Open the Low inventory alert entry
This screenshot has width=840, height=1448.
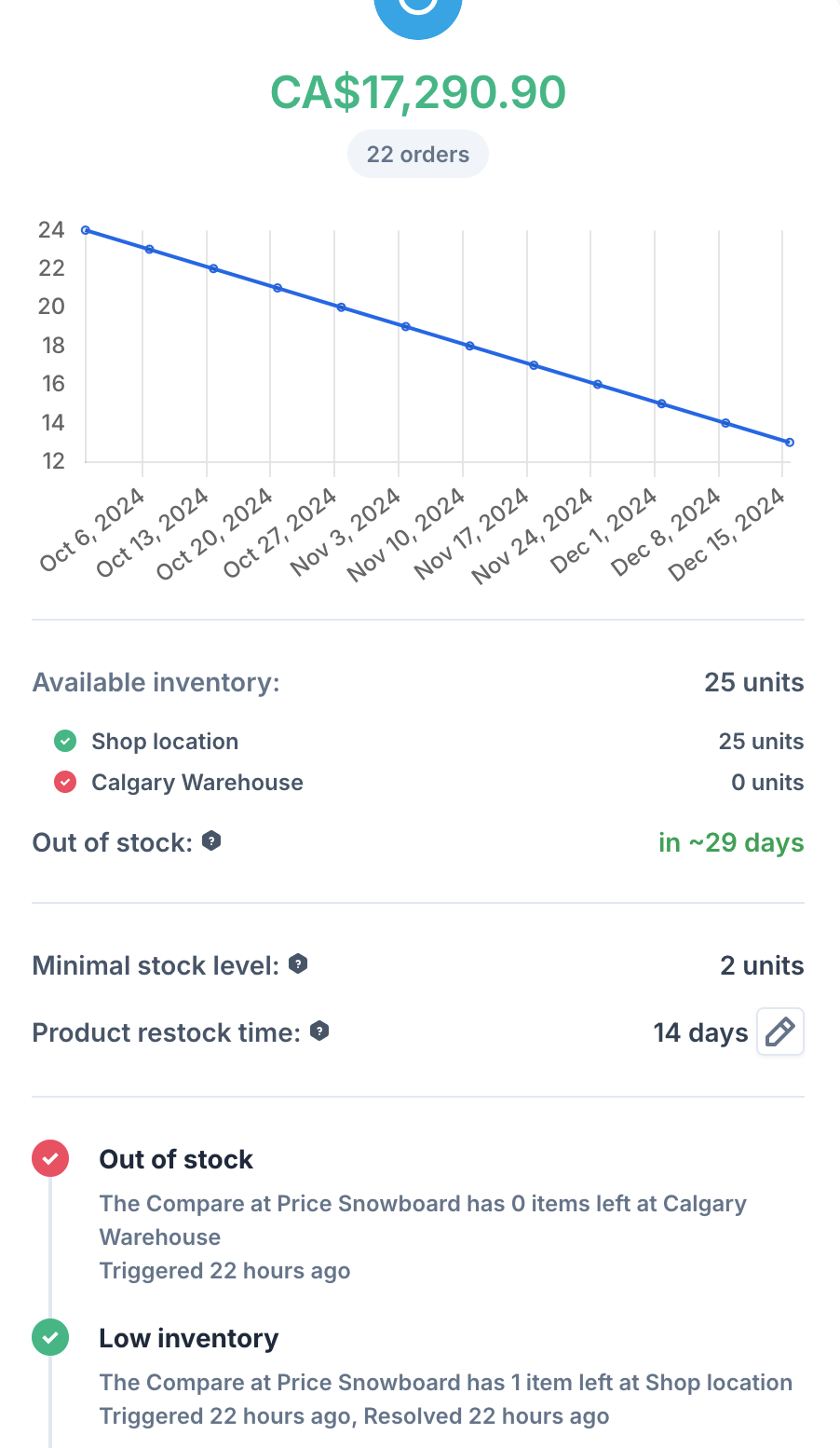coord(189,1338)
